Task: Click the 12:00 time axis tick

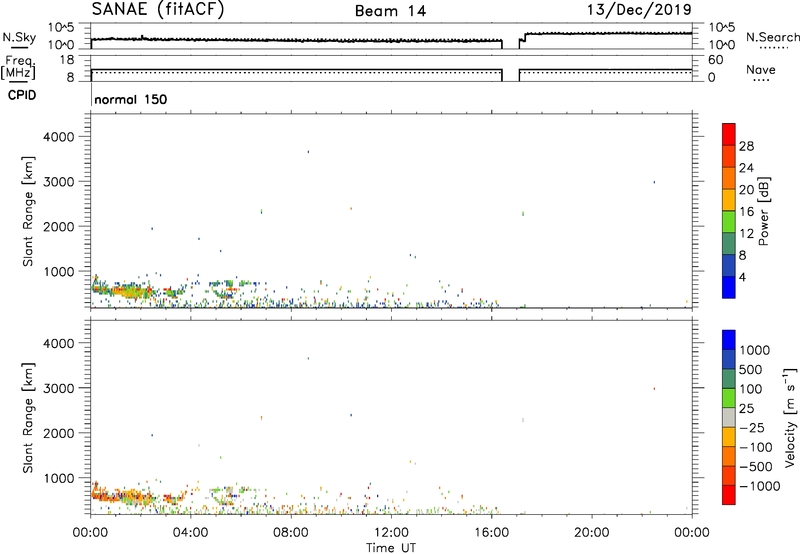Action: point(391,533)
